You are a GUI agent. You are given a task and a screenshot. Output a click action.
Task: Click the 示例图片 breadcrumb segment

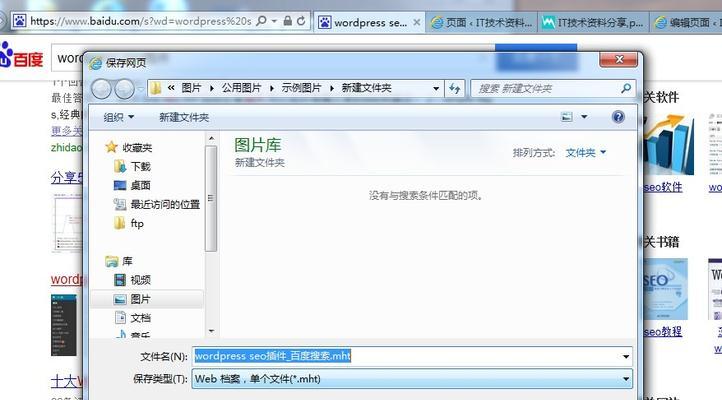301,88
